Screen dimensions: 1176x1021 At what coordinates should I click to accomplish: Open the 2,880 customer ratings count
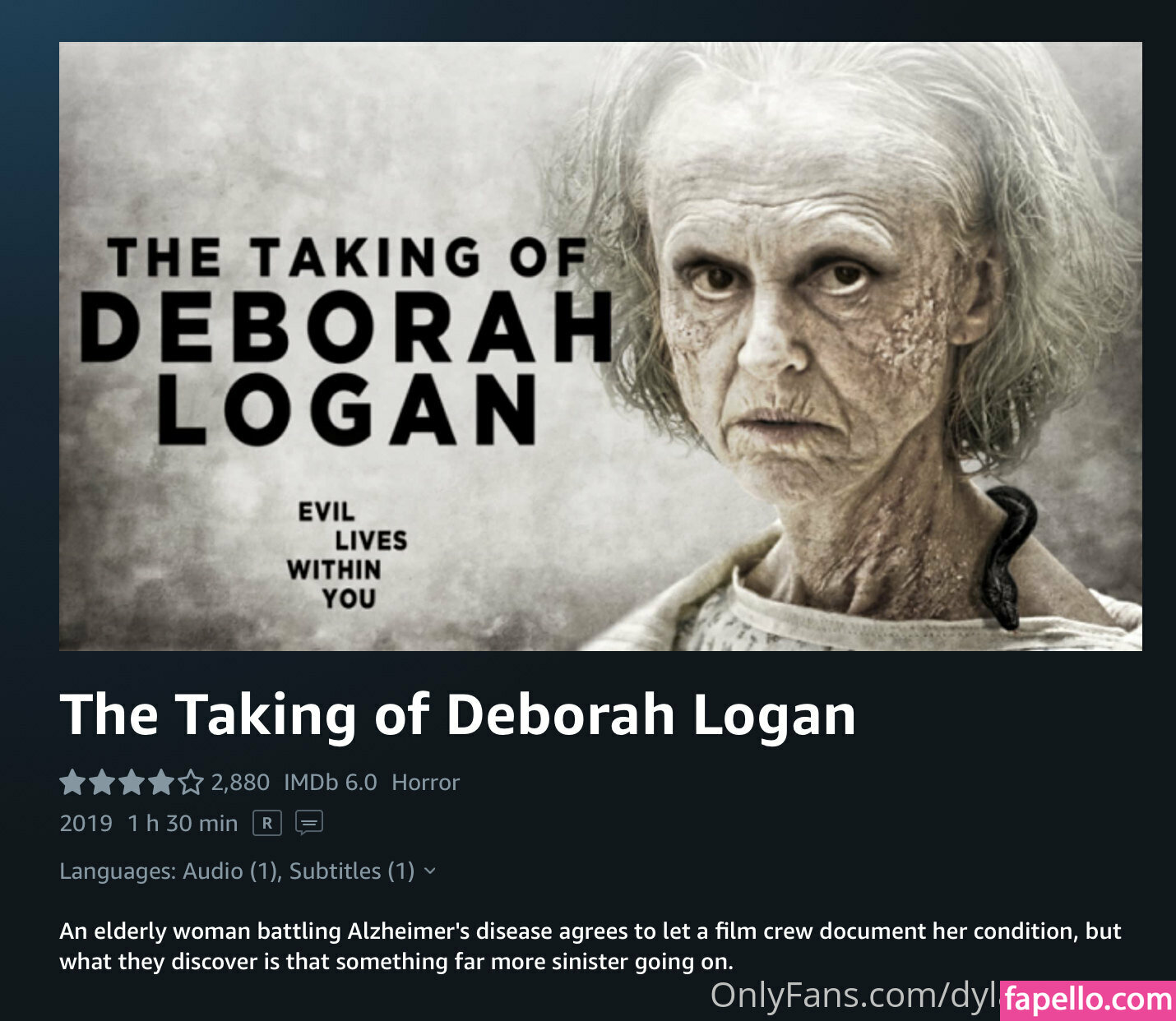240,783
